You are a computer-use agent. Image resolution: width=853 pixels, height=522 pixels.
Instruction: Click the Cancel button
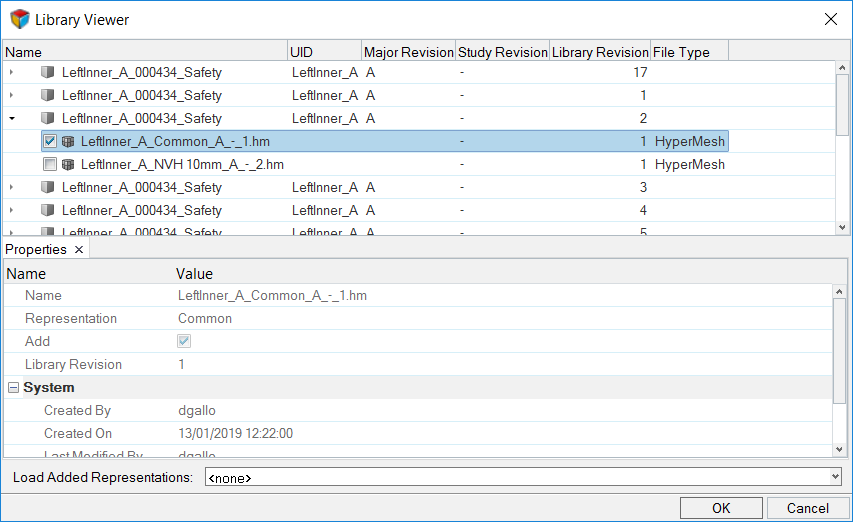pyautogui.click(x=808, y=508)
